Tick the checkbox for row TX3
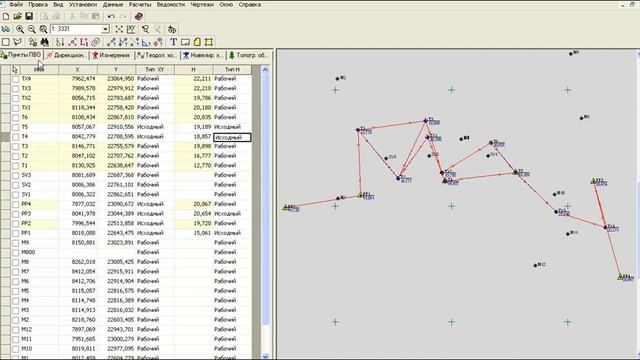Screen dimensions: 640x360 16,89
